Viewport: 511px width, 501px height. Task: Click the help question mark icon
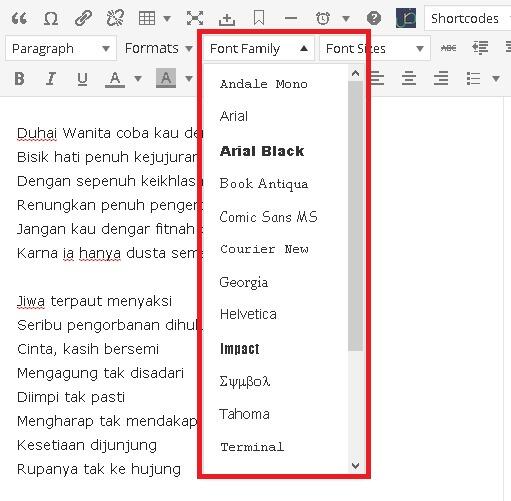coord(374,18)
